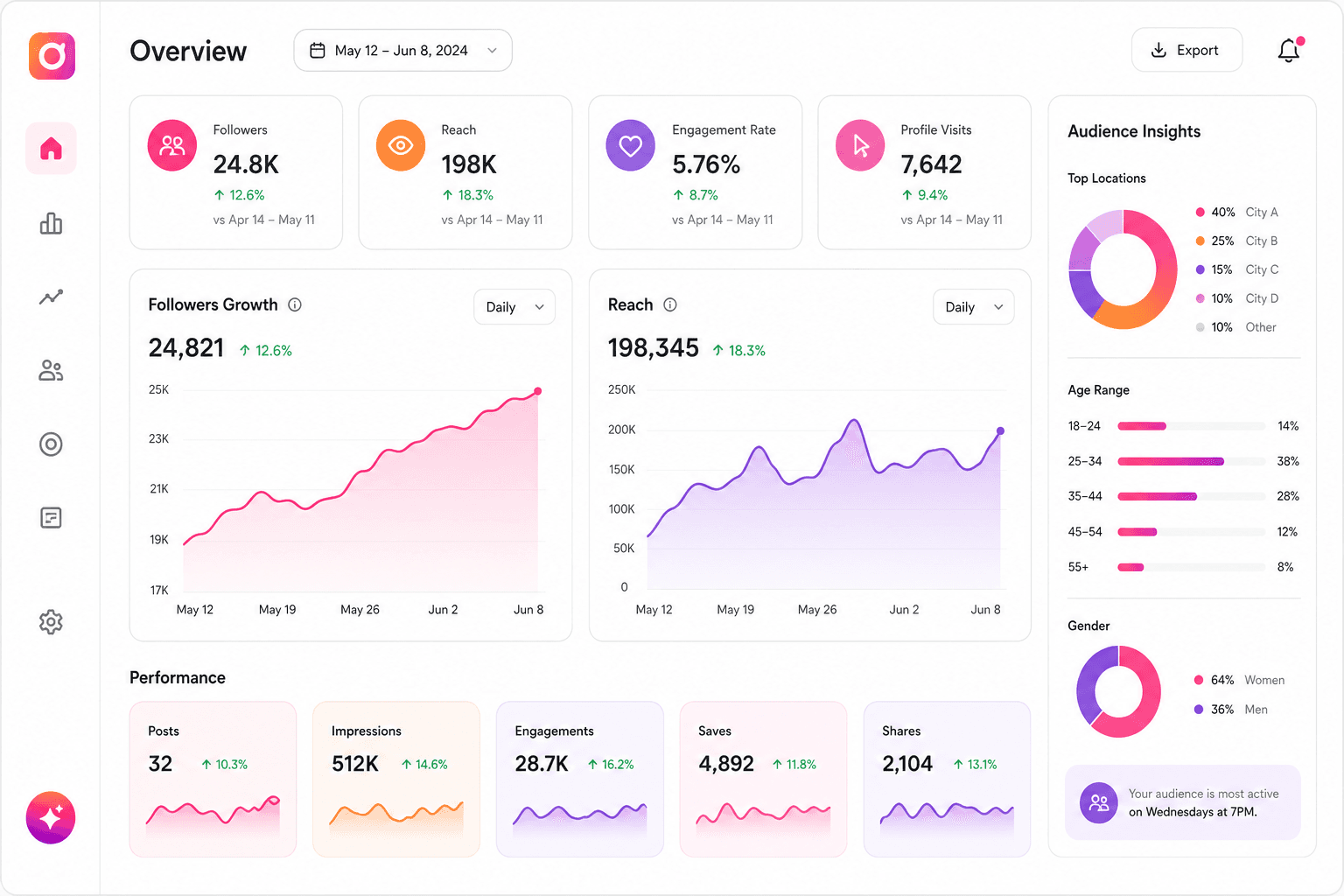This screenshot has width=1344, height=896.
Task: Open the Shares performance card
Action: coord(947,779)
